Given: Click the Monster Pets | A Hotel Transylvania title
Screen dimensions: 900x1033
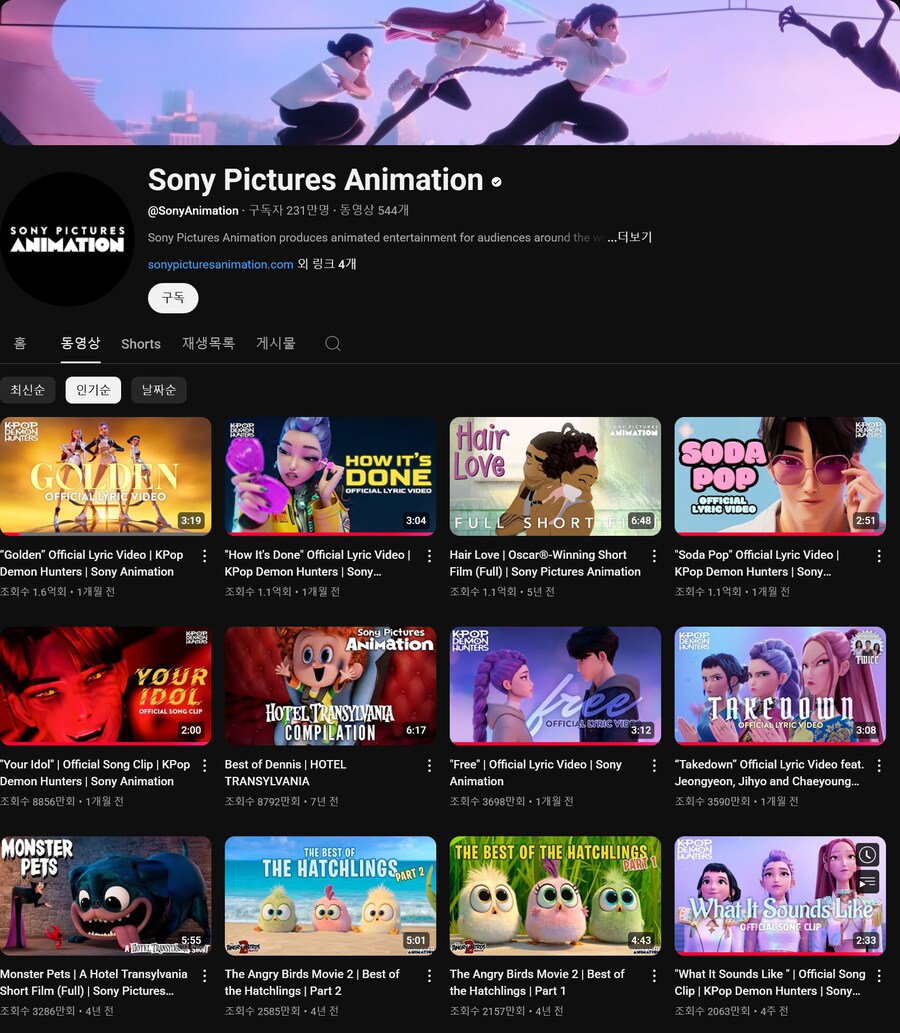Looking at the screenshot, I should tap(94, 982).
